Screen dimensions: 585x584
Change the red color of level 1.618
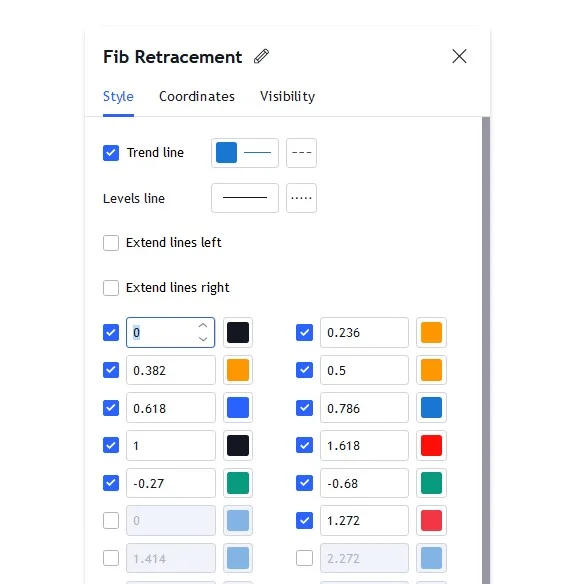coord(431,446)
